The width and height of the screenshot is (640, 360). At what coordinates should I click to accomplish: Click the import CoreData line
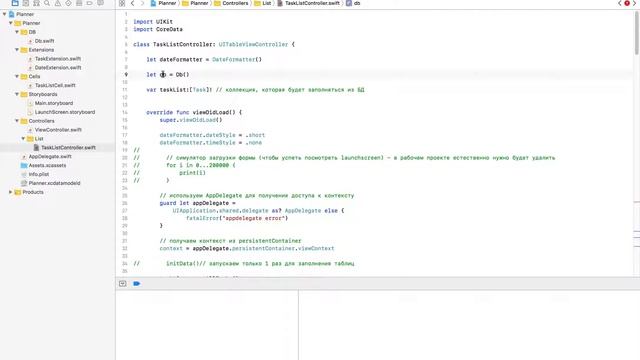pyautogui.click(x=158, y=29)
